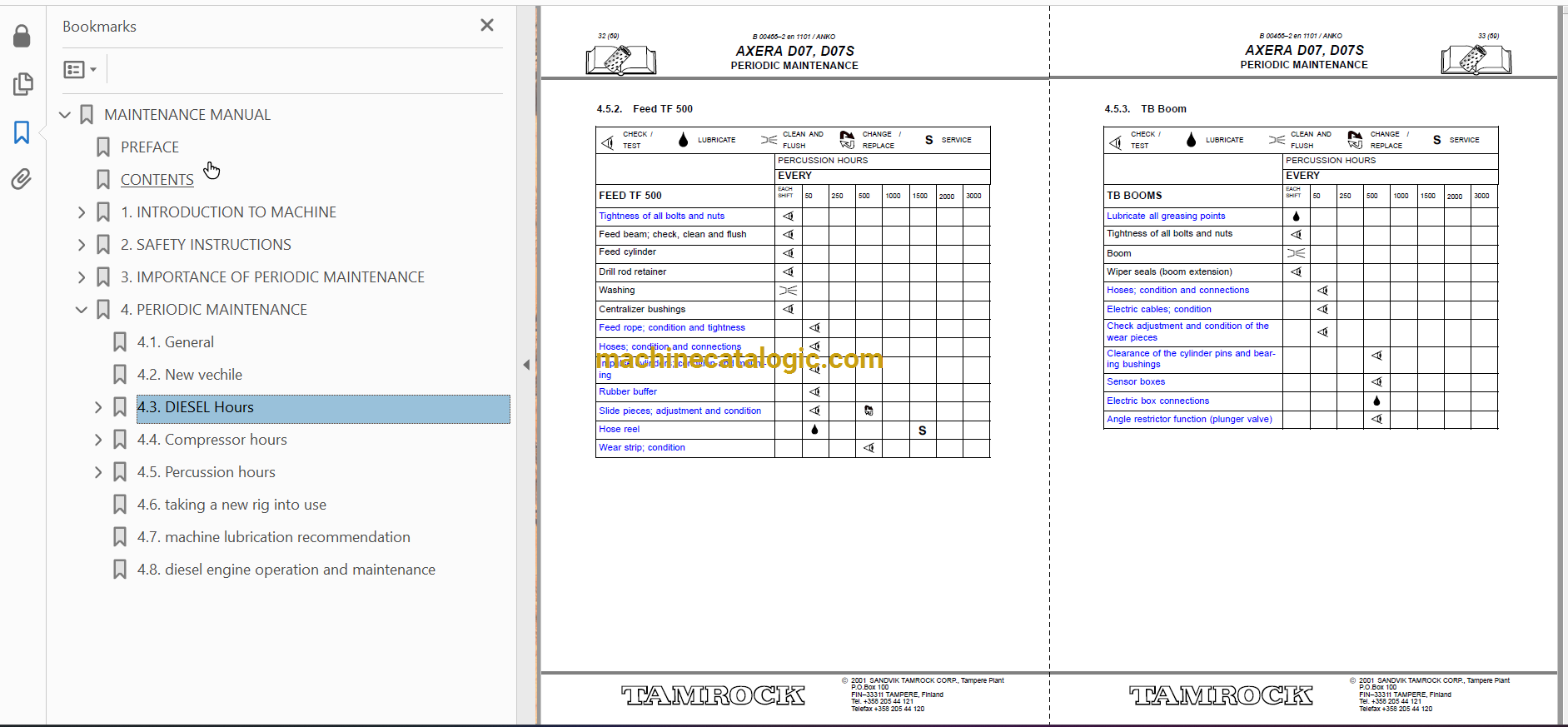Open 4.2. New vechile bookmark
This screenshot has height=727, width=1568.
(x=190, y=375)
